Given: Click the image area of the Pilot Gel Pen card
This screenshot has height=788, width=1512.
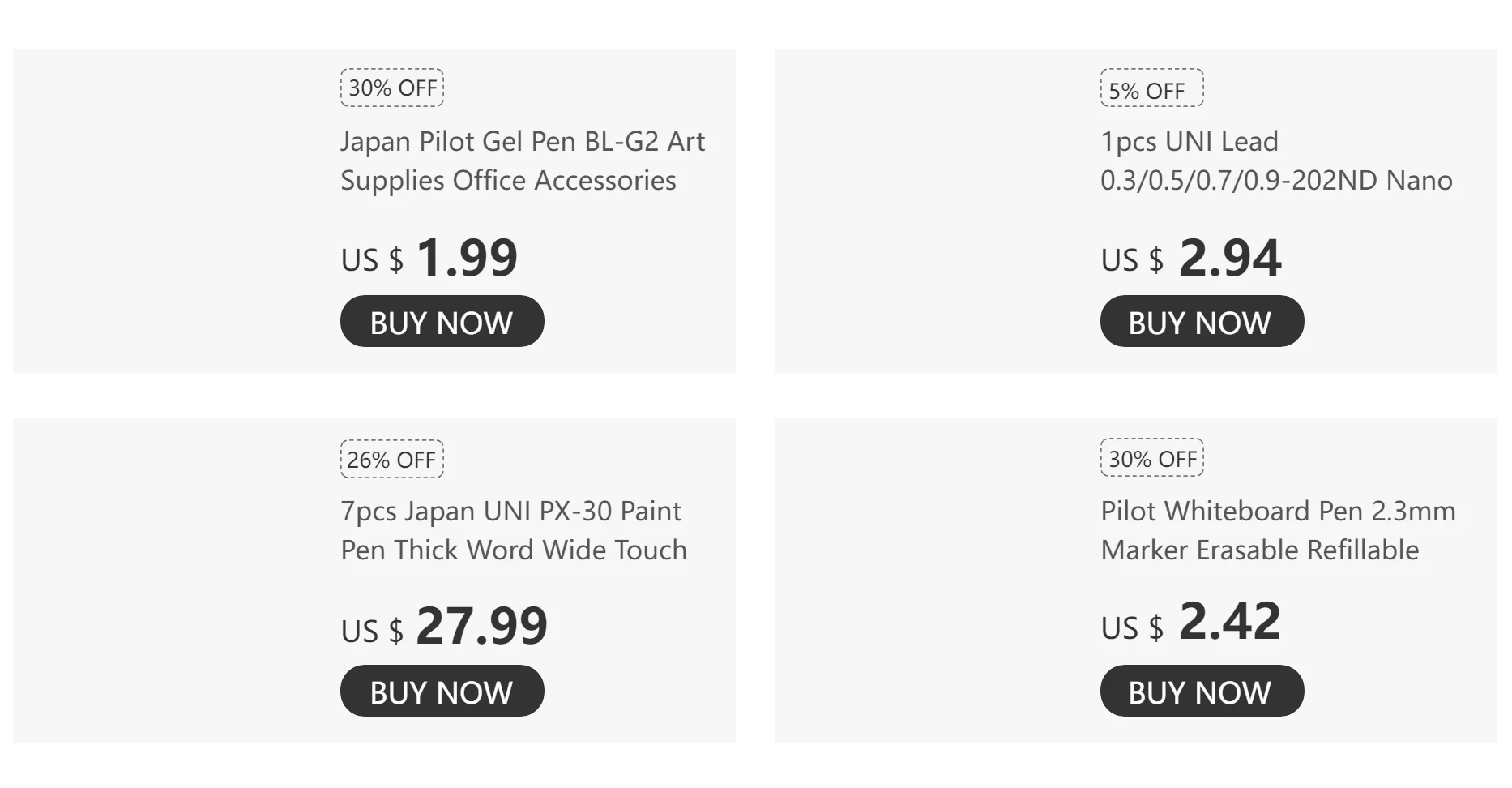Looking at the screenshot, I should coord(170,211).
